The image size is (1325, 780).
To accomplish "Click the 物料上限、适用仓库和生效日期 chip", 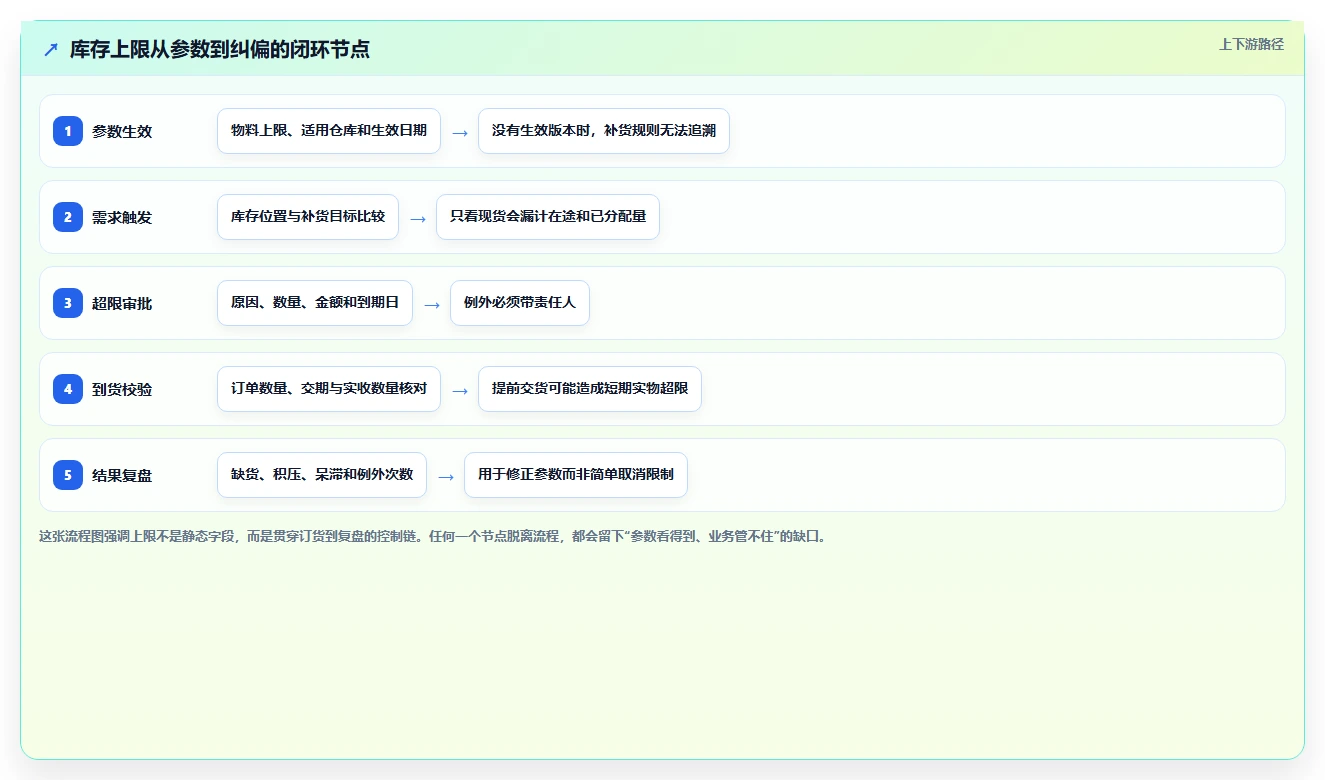I will click(329, 131).
